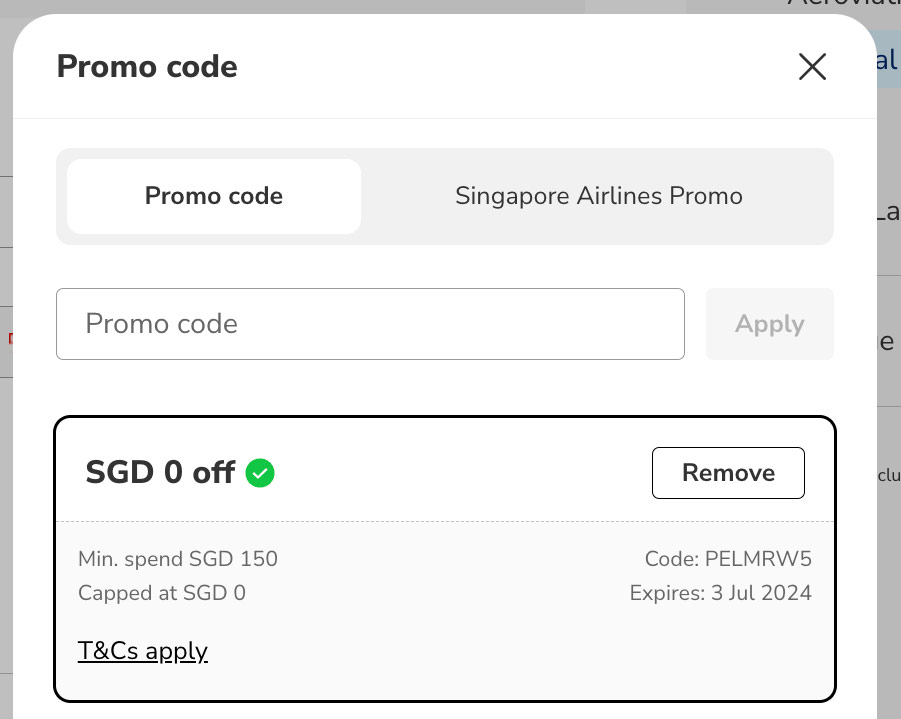Click the Capped at SGD 0 text
The height and width of the screenshot is (719, 901).
pos(162,593)
